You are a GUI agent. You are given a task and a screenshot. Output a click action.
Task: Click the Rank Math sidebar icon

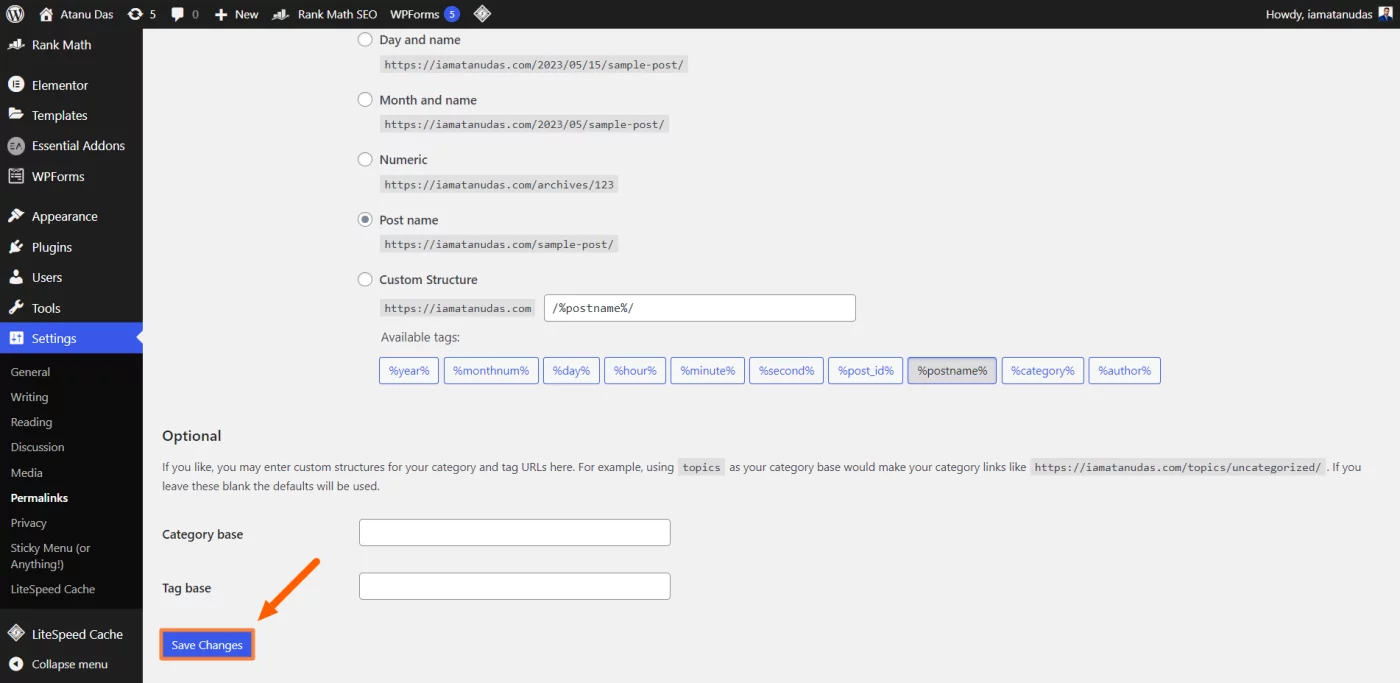point(16,45)
